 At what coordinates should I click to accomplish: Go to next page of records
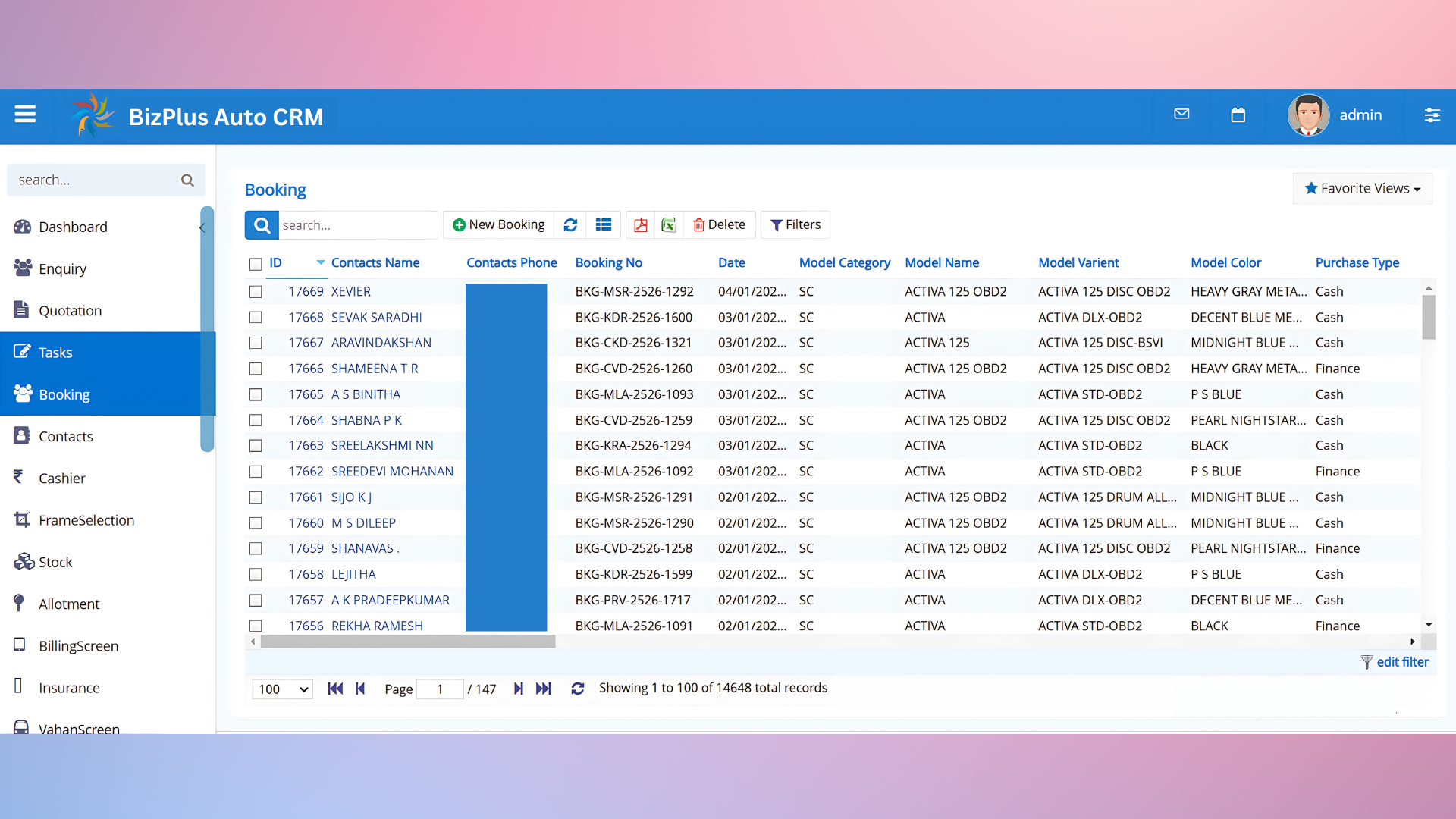pos(519,689)
